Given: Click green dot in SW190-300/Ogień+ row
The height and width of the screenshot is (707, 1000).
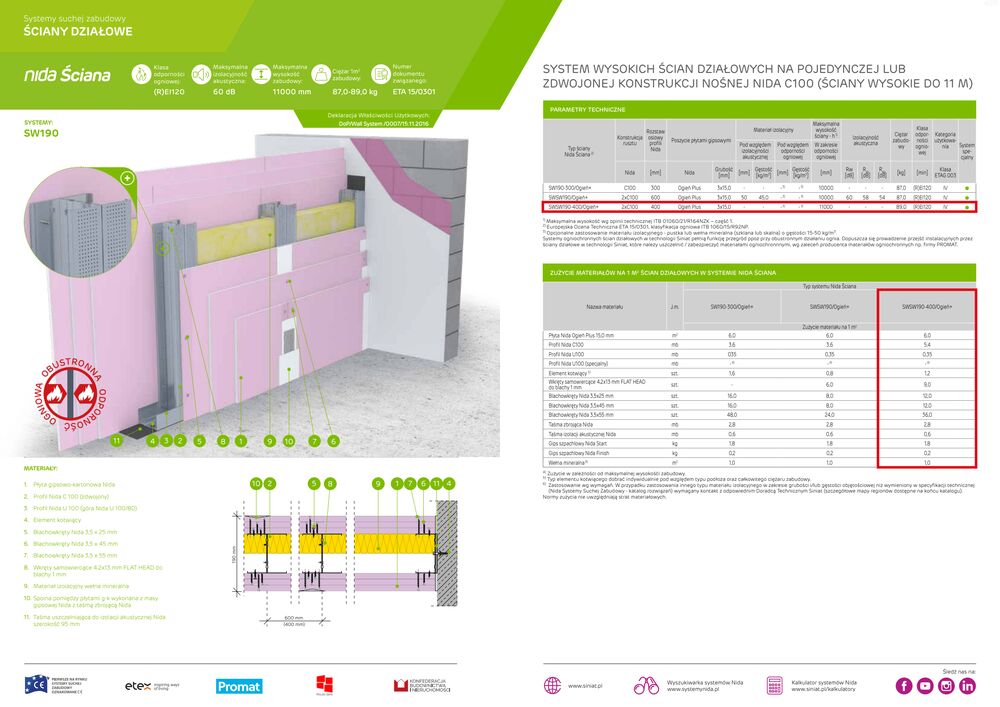Looking at the screenshot, I should pos(967,188).
